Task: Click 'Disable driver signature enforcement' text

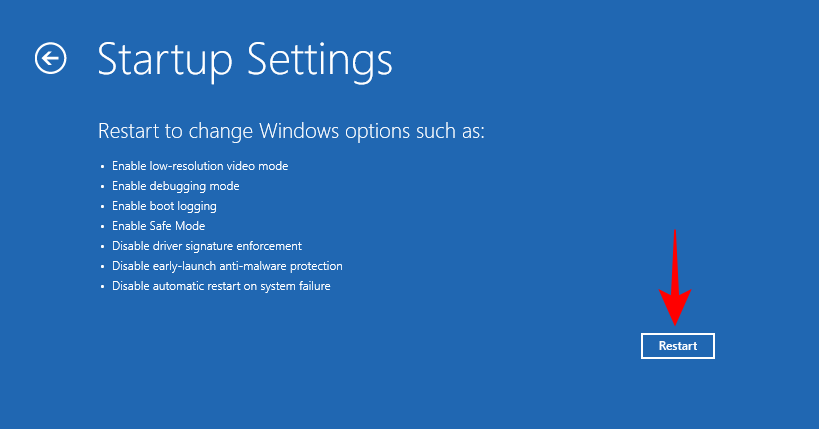Action: (208, 246)
